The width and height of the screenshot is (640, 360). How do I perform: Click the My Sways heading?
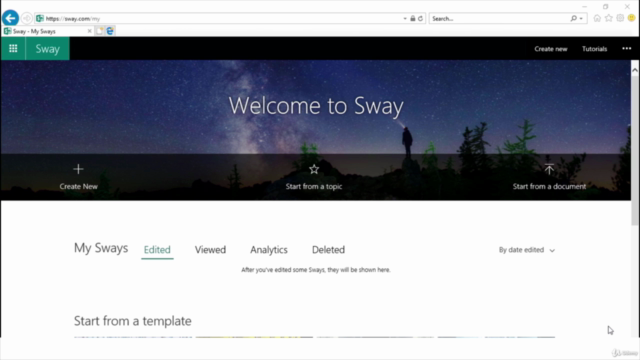(101, 248)
